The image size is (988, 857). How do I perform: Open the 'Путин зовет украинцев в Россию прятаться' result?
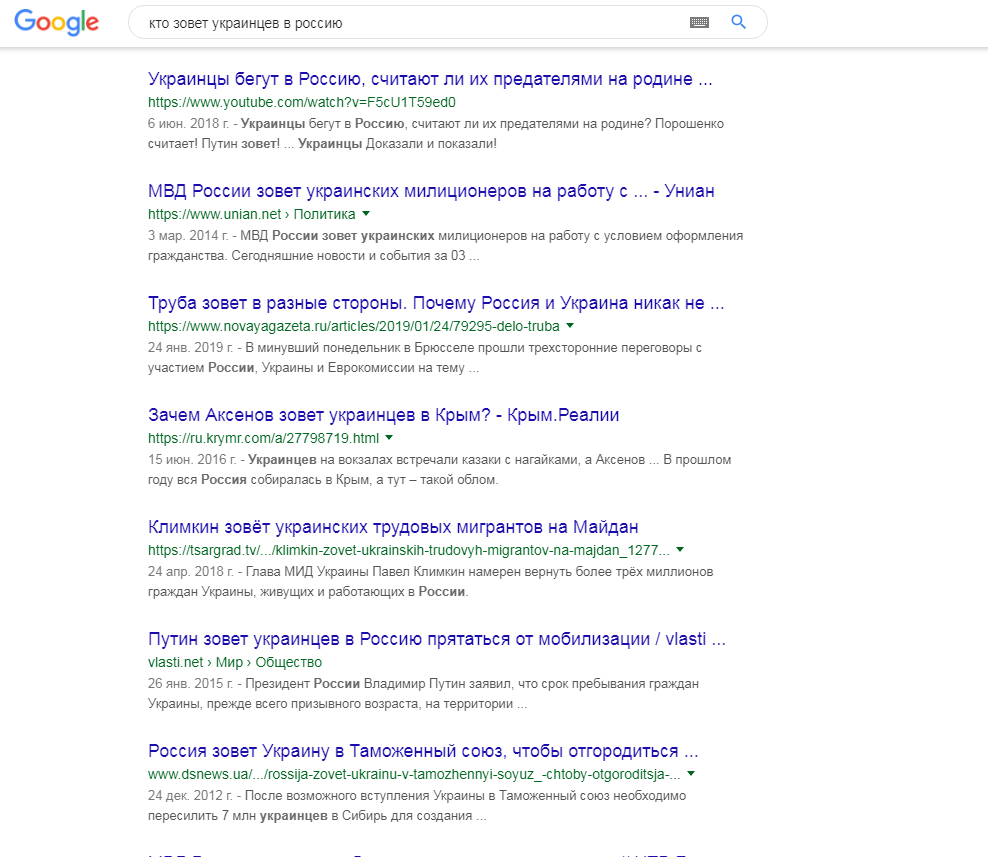(x=436, y=639)
